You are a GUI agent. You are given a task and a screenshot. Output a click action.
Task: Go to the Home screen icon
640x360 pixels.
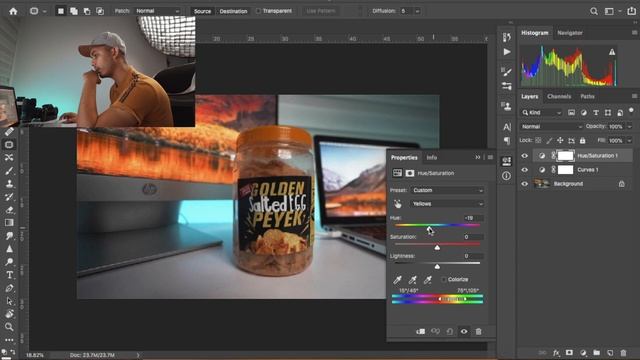coord(13,11)
